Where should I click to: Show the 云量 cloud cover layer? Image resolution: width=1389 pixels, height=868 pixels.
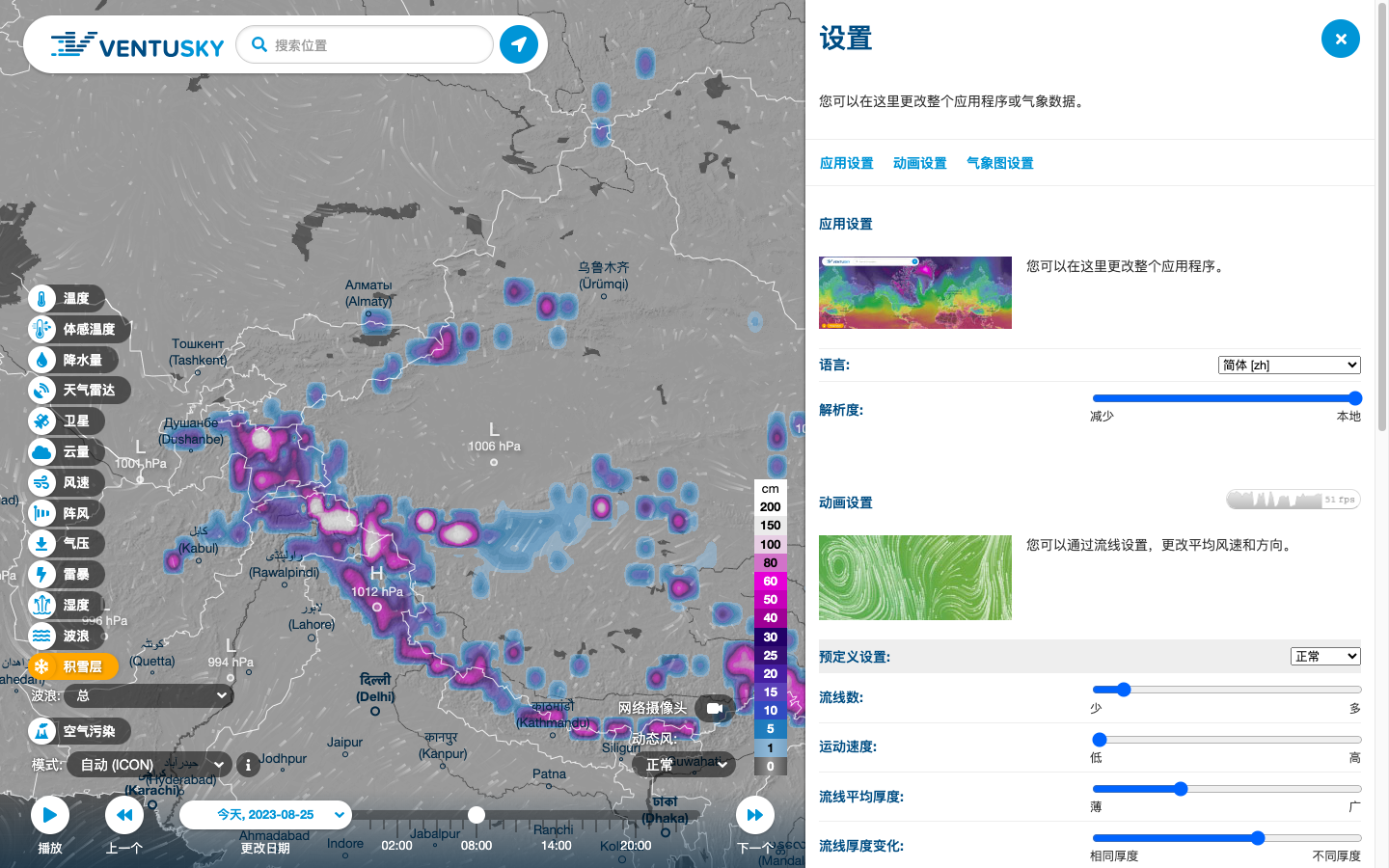66,451
